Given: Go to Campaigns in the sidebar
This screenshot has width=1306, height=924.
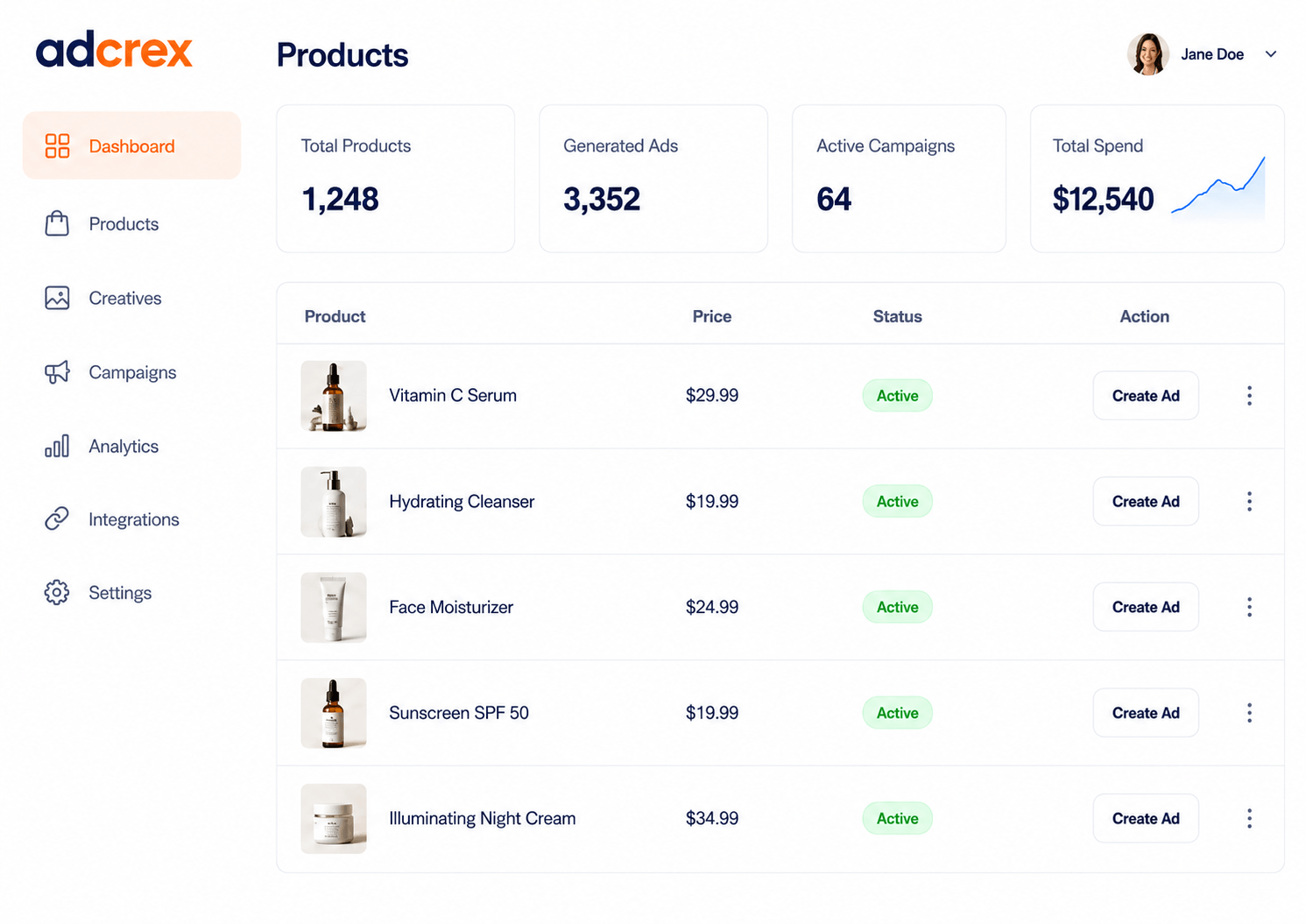Looking at the screenshot, I should coord(131,372).
